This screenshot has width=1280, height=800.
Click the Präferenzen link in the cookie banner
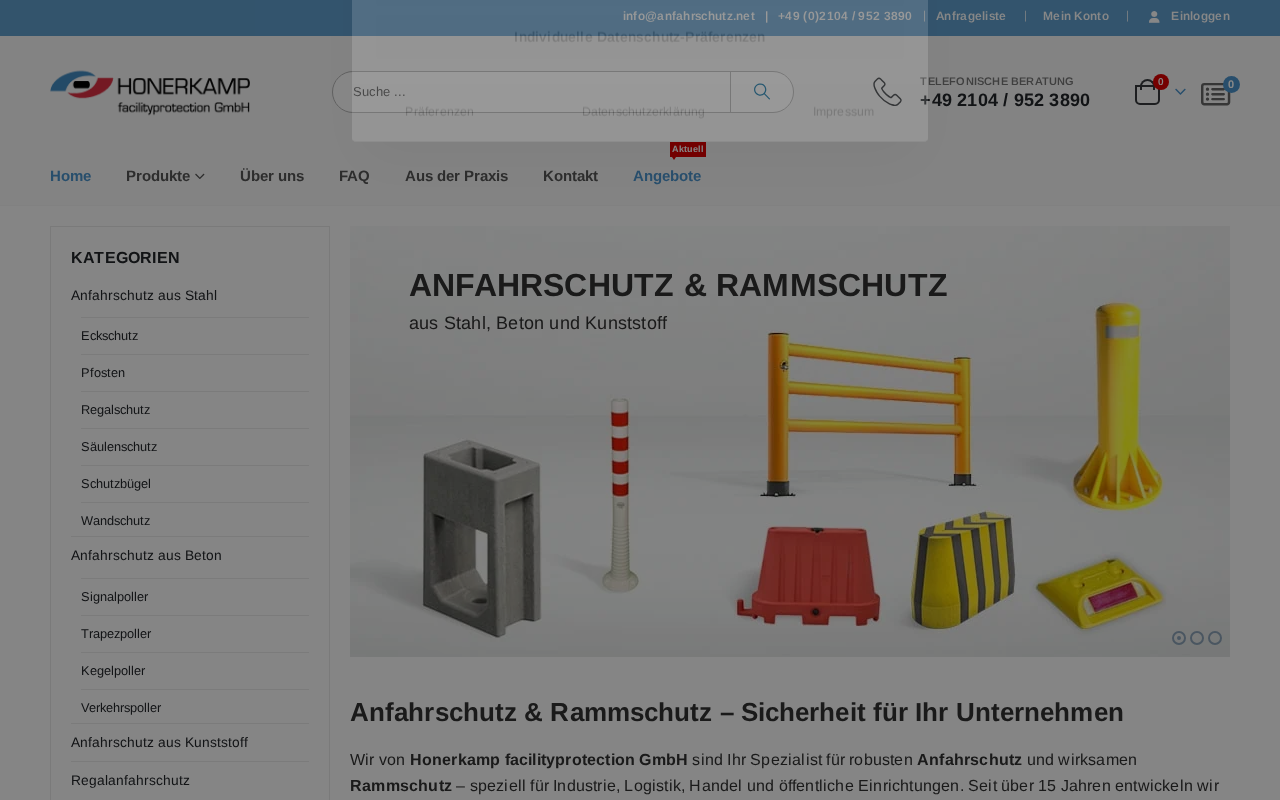[439, 111]
